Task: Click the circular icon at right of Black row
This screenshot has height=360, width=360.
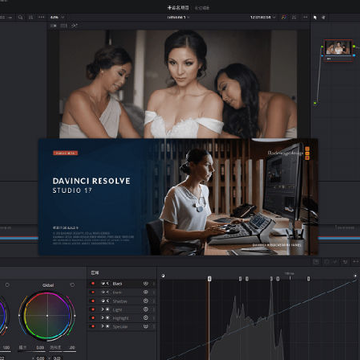Action: pos(146,284)
